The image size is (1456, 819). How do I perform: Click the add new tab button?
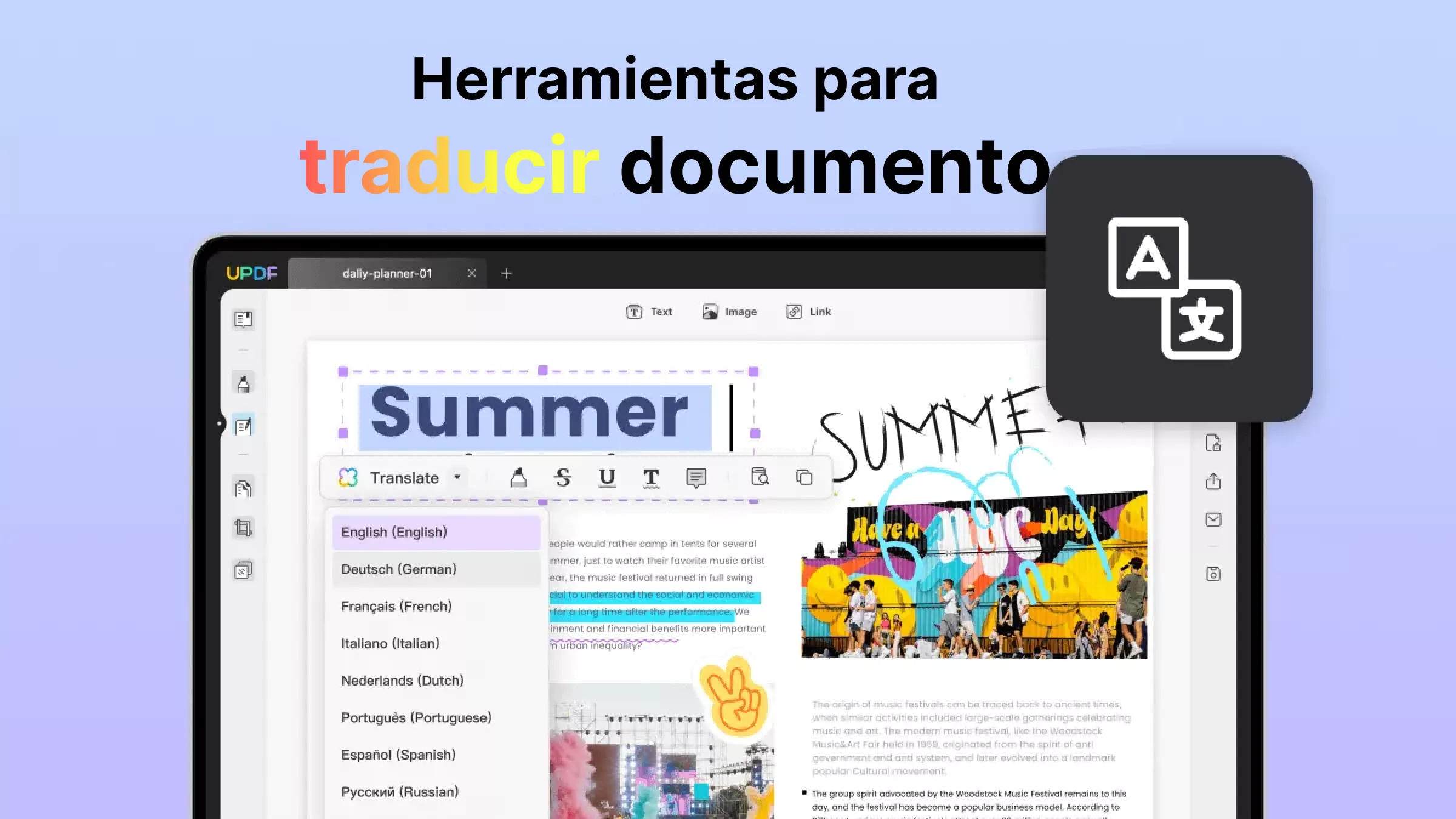(x=507, y=273)
